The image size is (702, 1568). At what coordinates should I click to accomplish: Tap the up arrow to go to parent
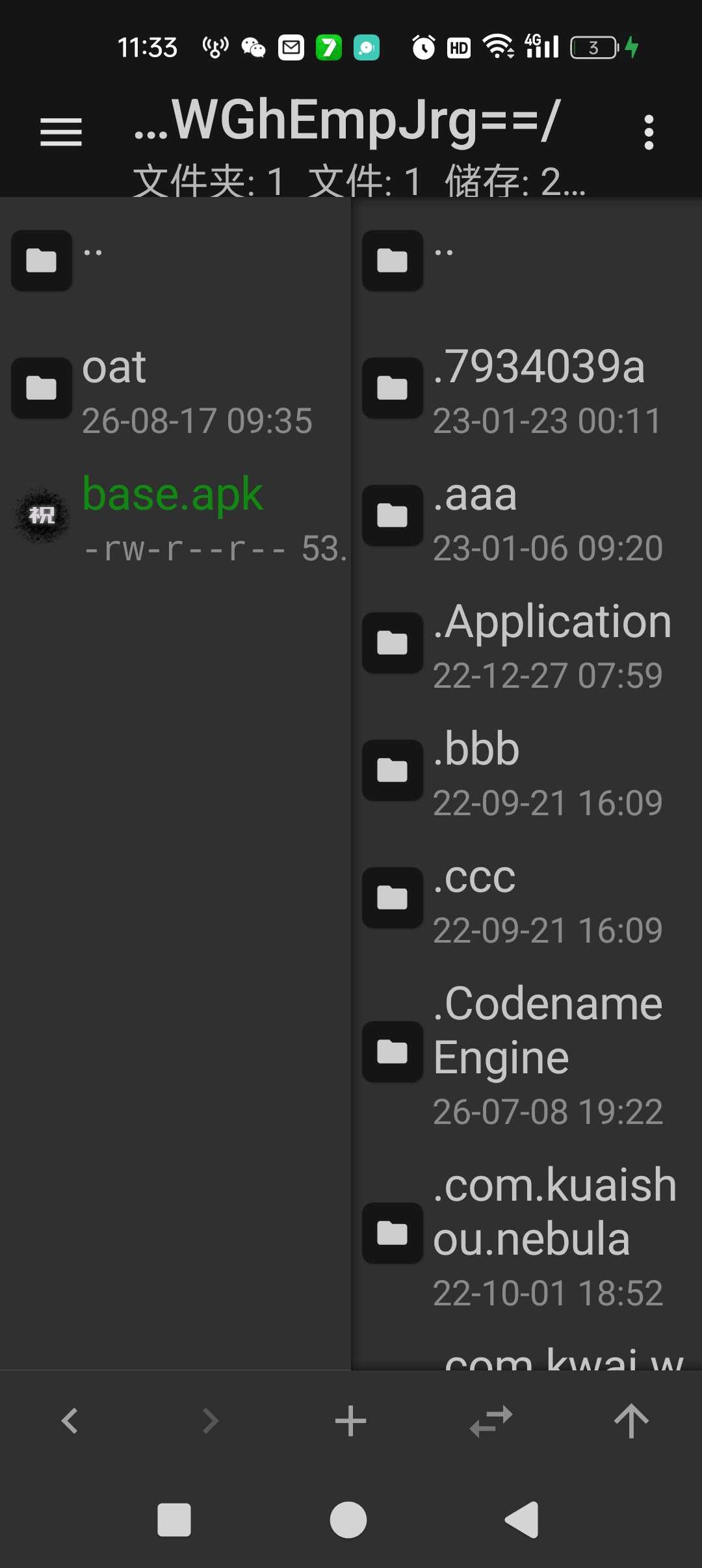click(x=631, y=1420)
